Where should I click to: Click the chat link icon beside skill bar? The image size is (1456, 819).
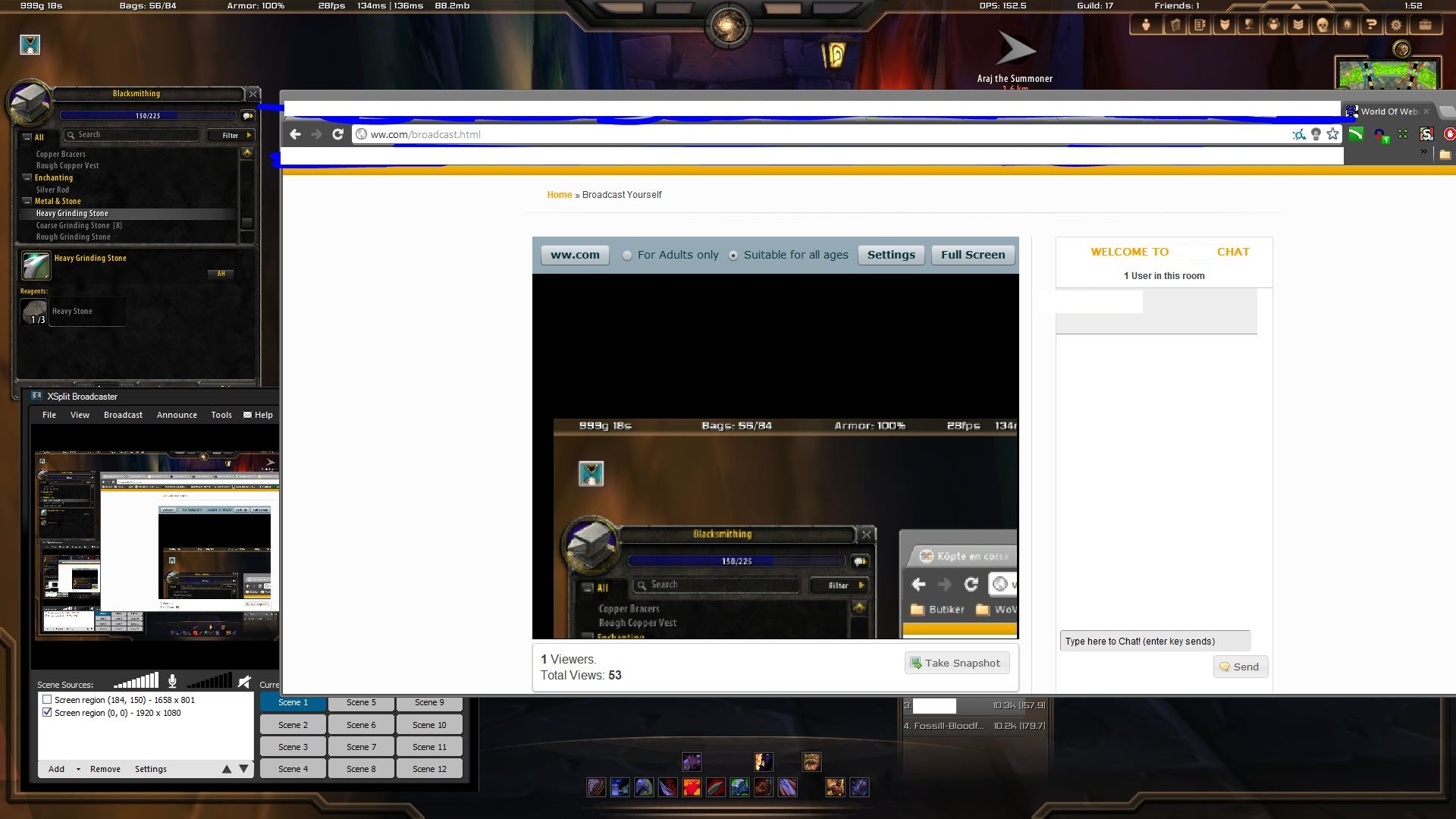click(x=247, y=116)
